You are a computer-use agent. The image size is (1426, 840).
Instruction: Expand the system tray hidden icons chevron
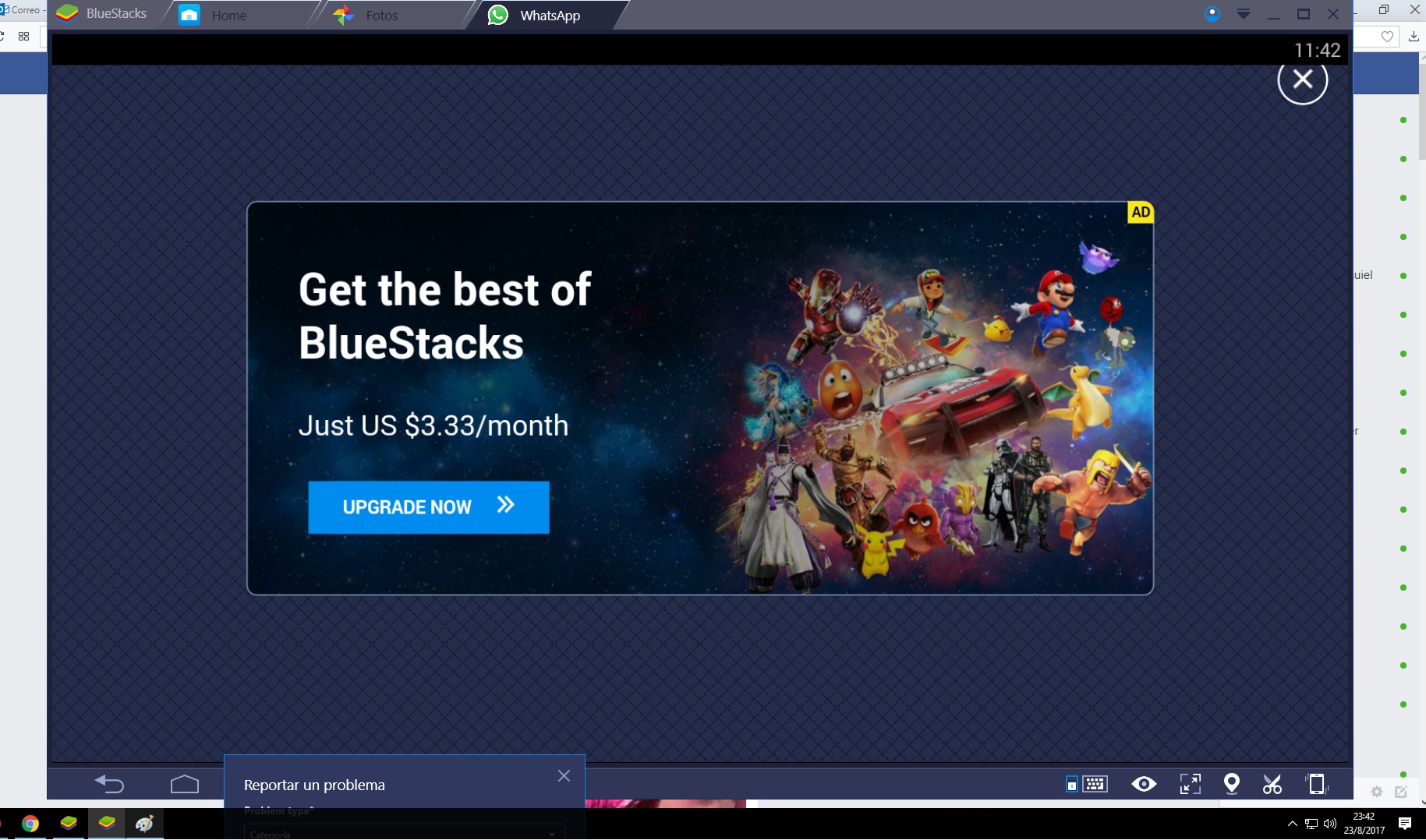(1292, 824)
